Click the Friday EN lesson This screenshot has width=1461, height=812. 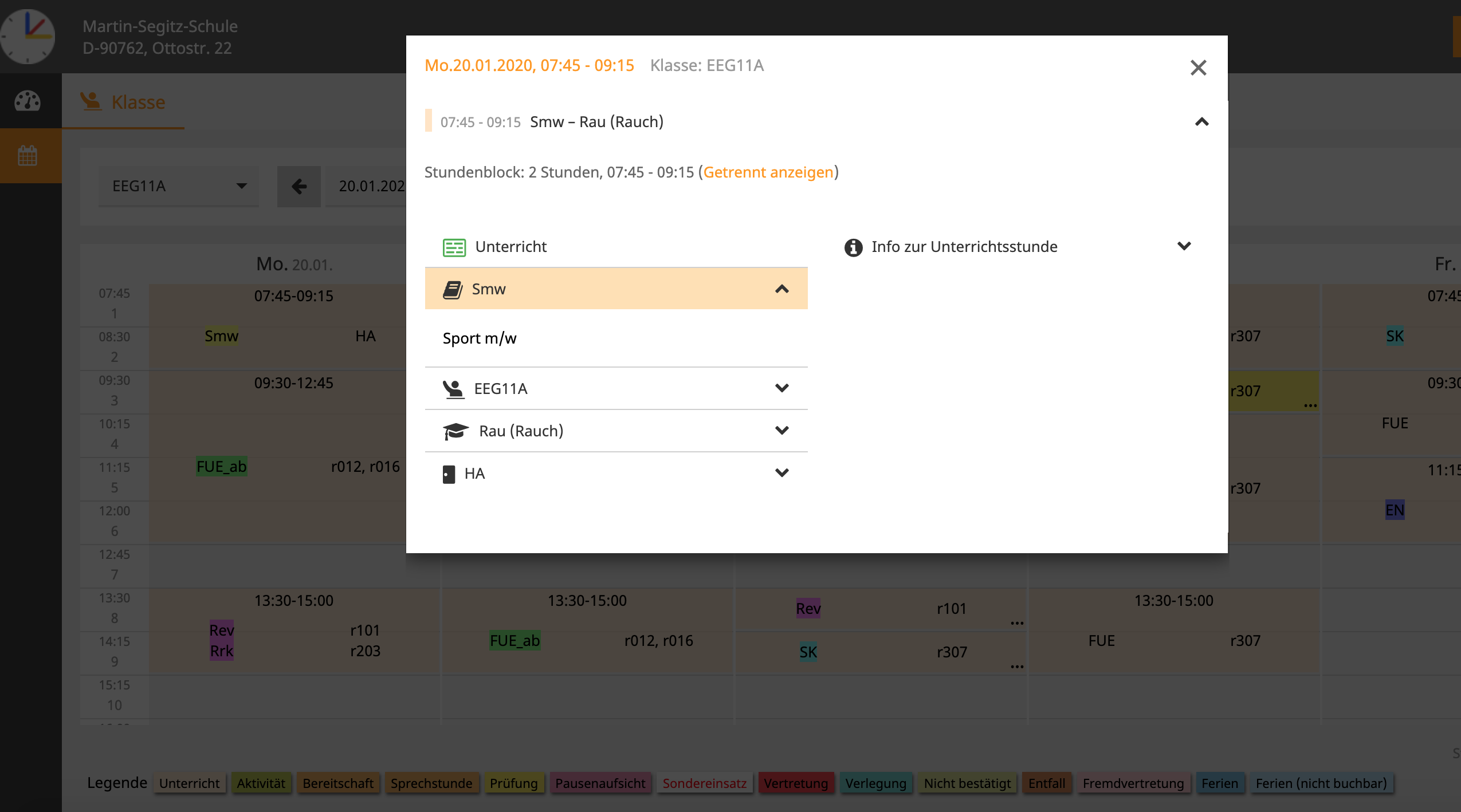[x=1395, y=510]
